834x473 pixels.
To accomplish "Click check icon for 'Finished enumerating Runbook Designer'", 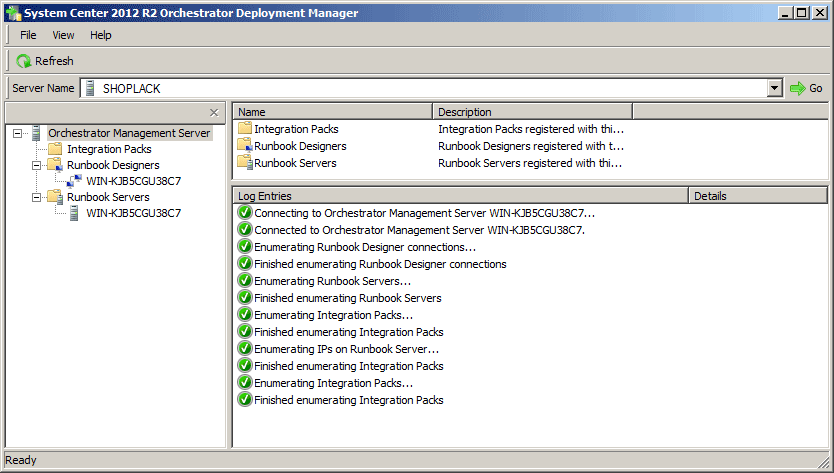I will (x=245, y=264).
